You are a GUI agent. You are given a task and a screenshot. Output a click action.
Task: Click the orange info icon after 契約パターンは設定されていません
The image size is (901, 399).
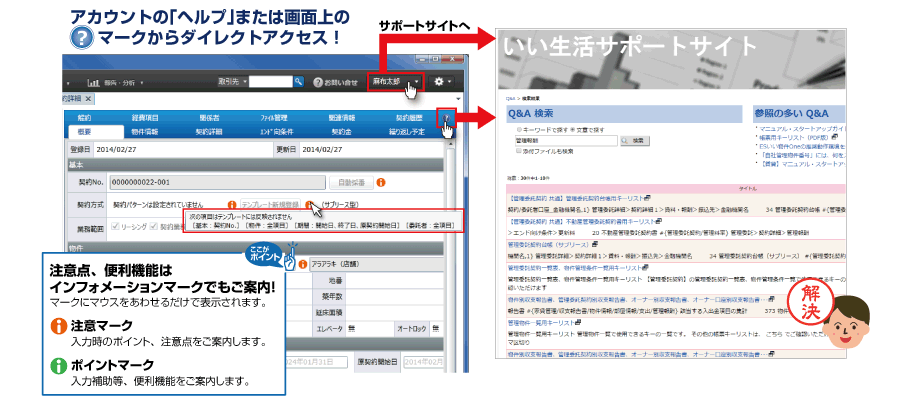pyautogui.click(x=232, y=204)
